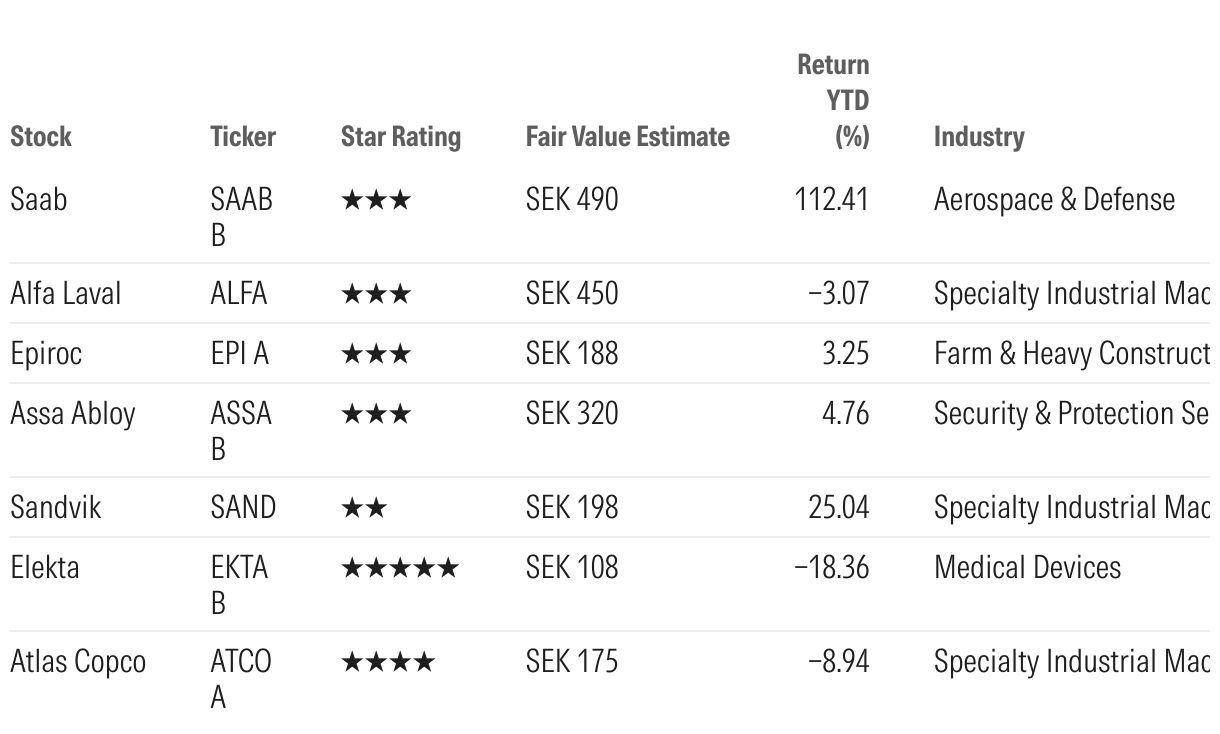The image size is (1220, 734).
Task: Select the Epiroc stock name
Action: click(46, 354)
